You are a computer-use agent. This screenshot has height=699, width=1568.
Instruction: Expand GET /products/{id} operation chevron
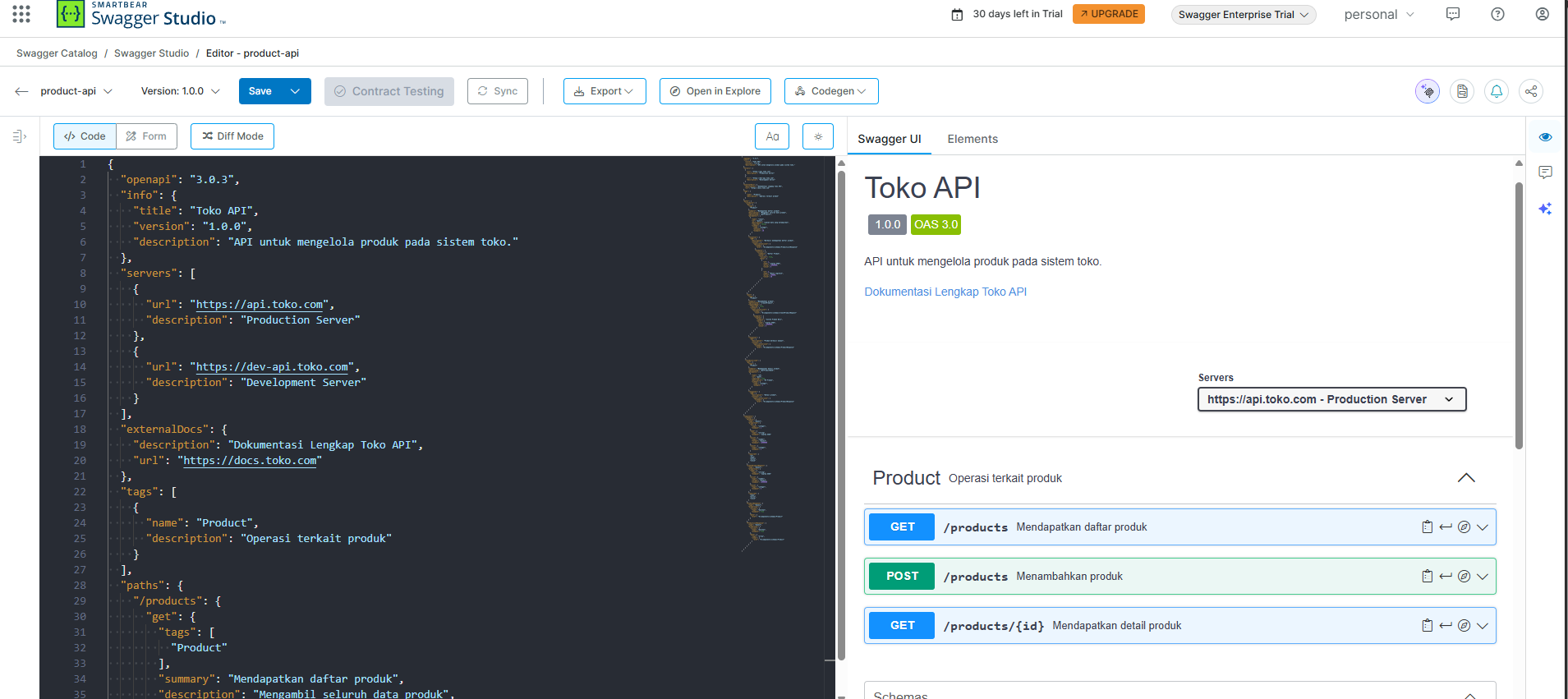coord(1483,626)
